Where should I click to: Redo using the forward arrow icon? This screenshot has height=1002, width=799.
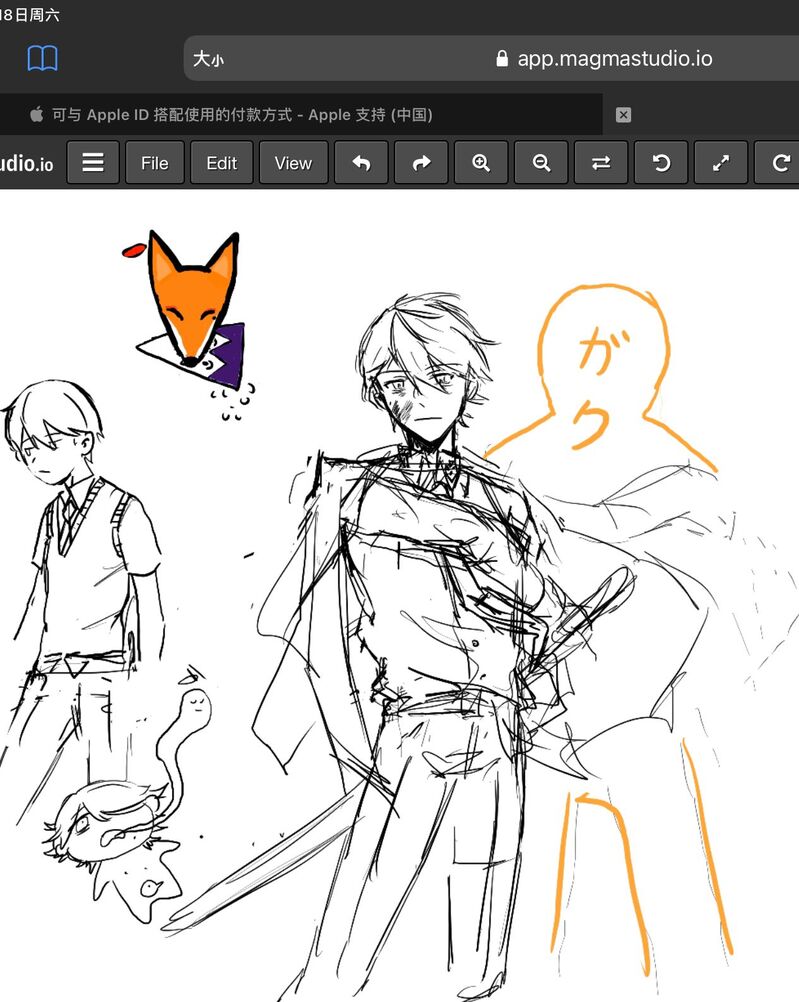coord(421,163)
